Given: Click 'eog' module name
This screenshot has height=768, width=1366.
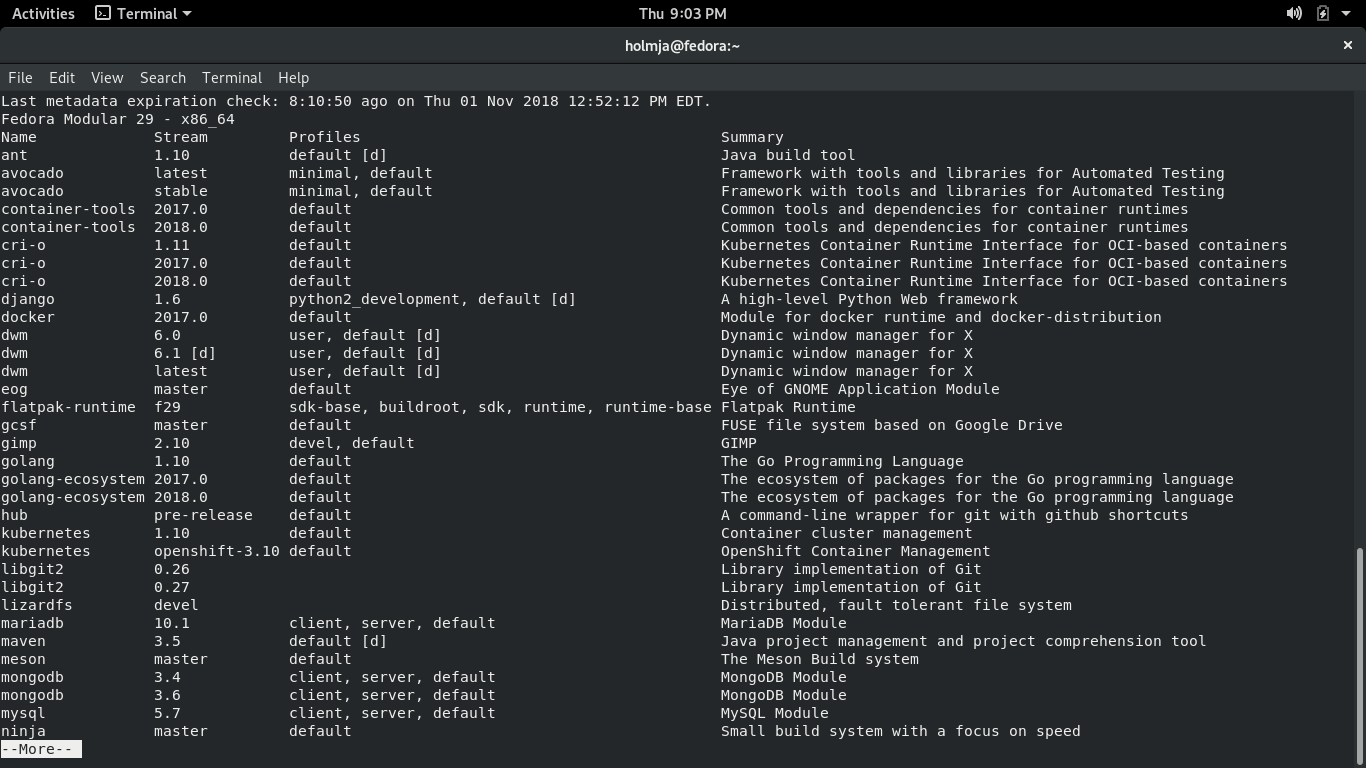Looking at the screenshot, I should pyautogui.click(x=14, y=389).
